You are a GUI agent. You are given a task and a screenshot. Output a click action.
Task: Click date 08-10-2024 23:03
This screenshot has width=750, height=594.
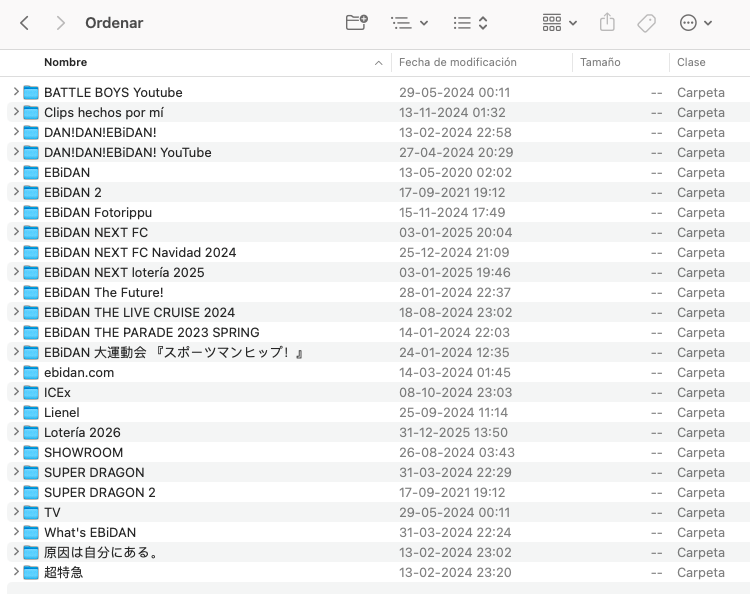tap(456, 393)
